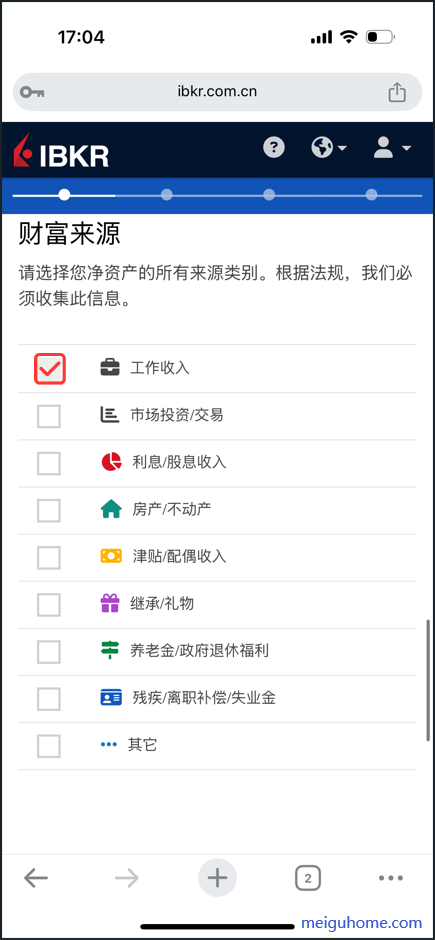The width and height of the screenshot is (435, 940).
Task: Uncheck the 工作收入 checkbox
Action: pos(50,369)
